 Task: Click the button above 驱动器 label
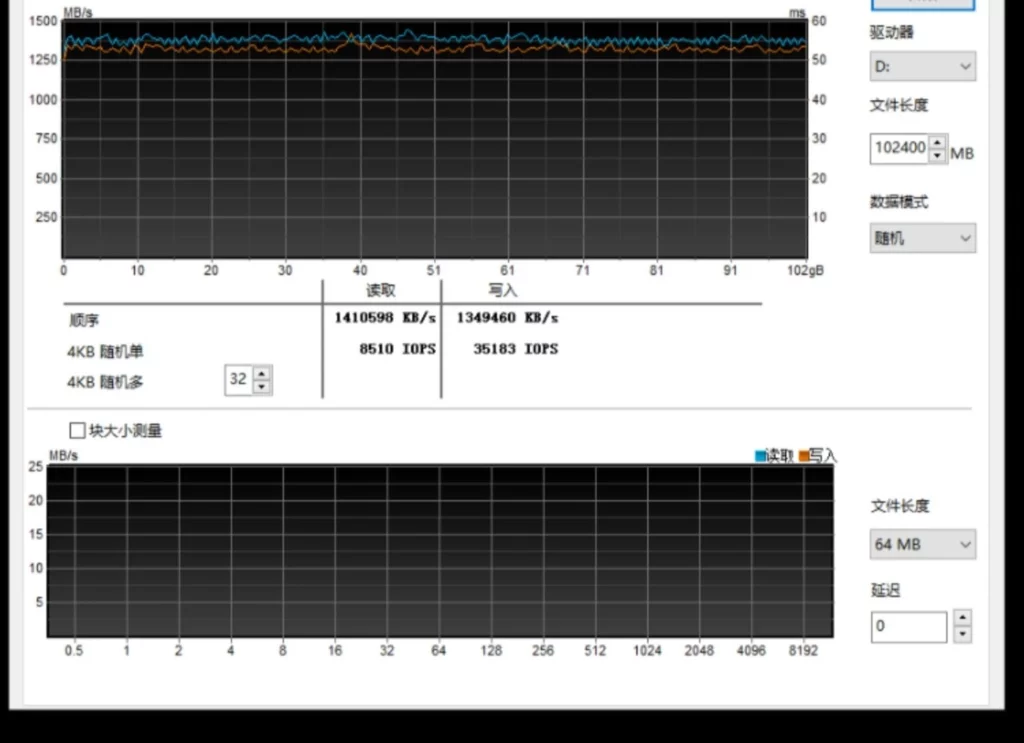click(x=923, y=5)
